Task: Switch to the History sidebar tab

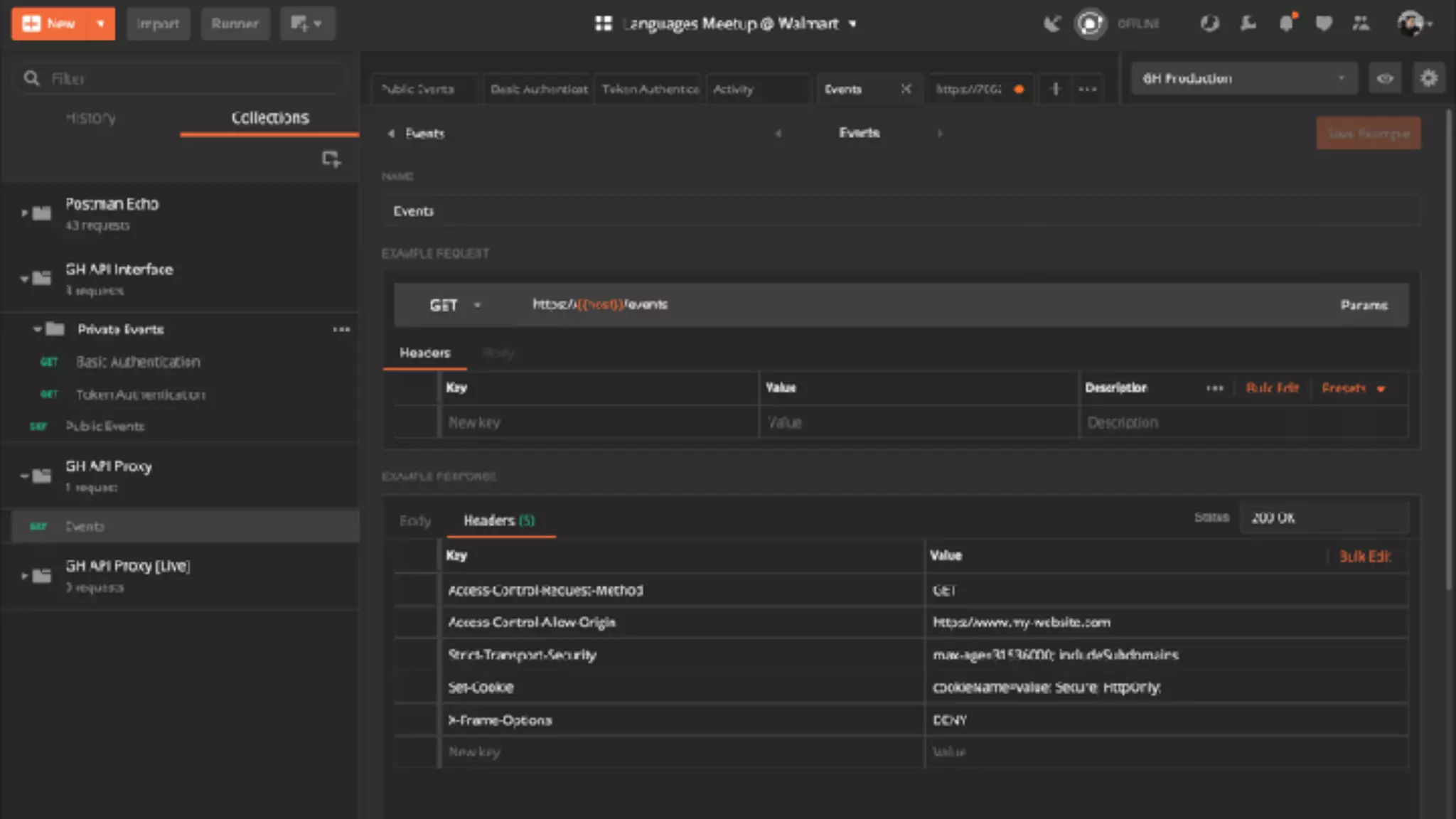Action: [x=90, y=118]
